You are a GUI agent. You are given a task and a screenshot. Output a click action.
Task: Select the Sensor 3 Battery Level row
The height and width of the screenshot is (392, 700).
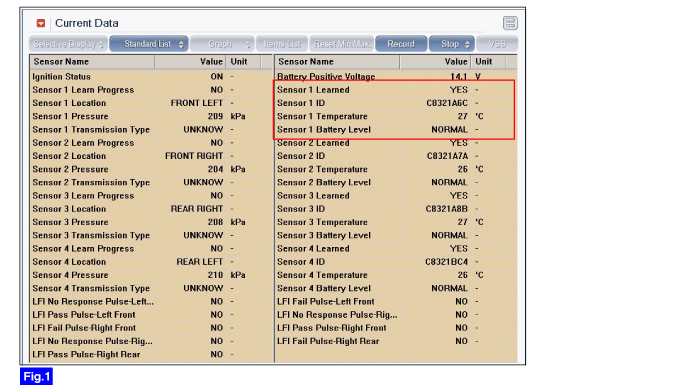click(x=396, y=235)
